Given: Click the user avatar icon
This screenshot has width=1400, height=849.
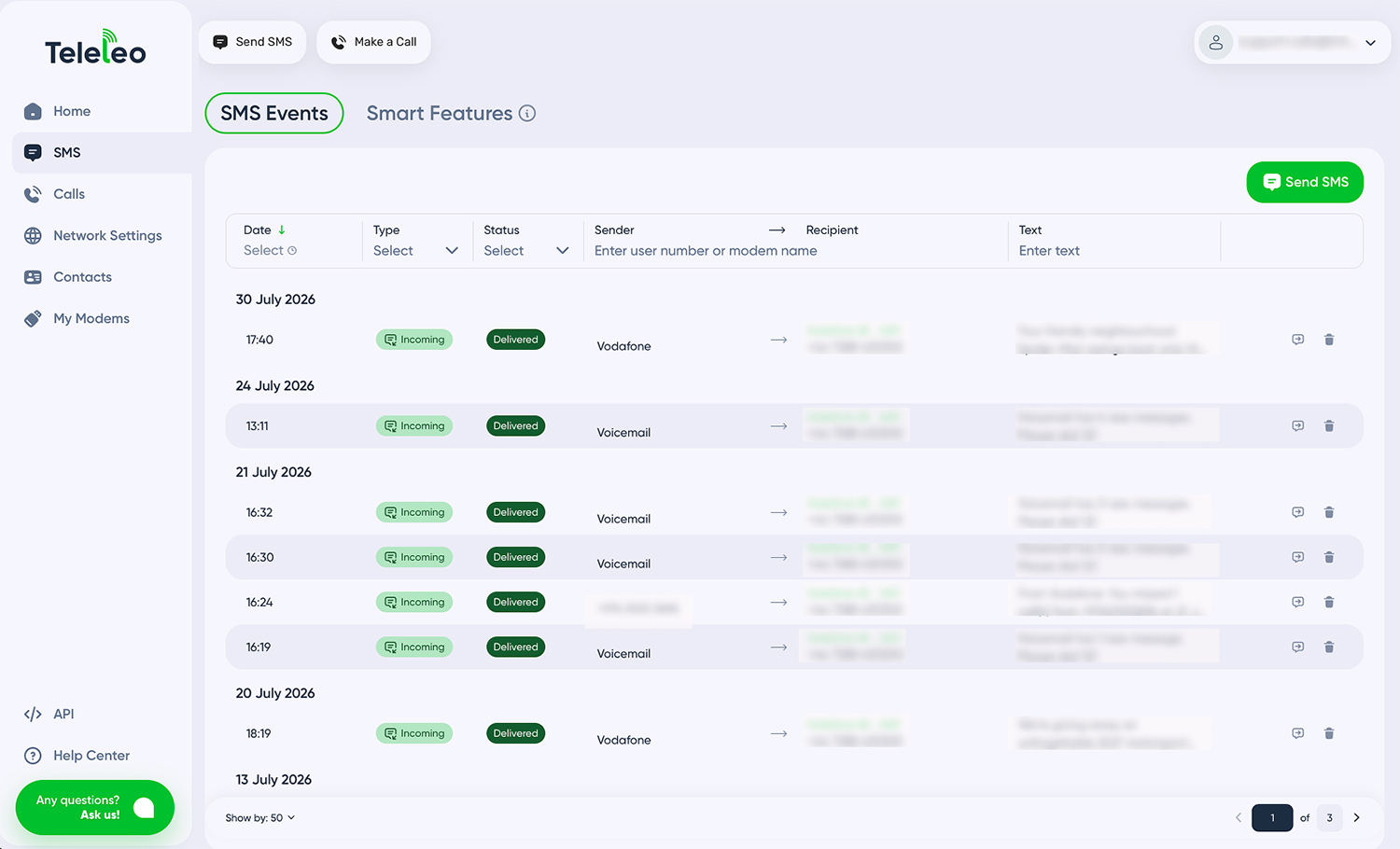Looking at the screenshot, I should pos(1216,43).
